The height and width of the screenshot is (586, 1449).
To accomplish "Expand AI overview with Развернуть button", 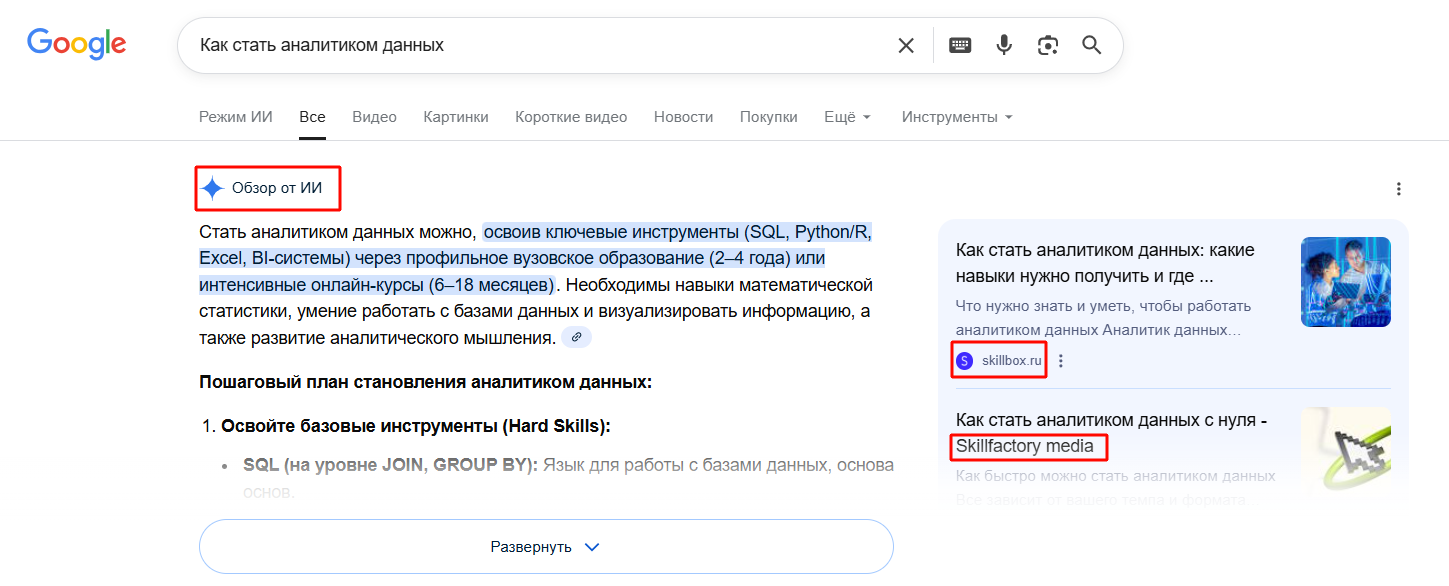I will click(545, 547).
